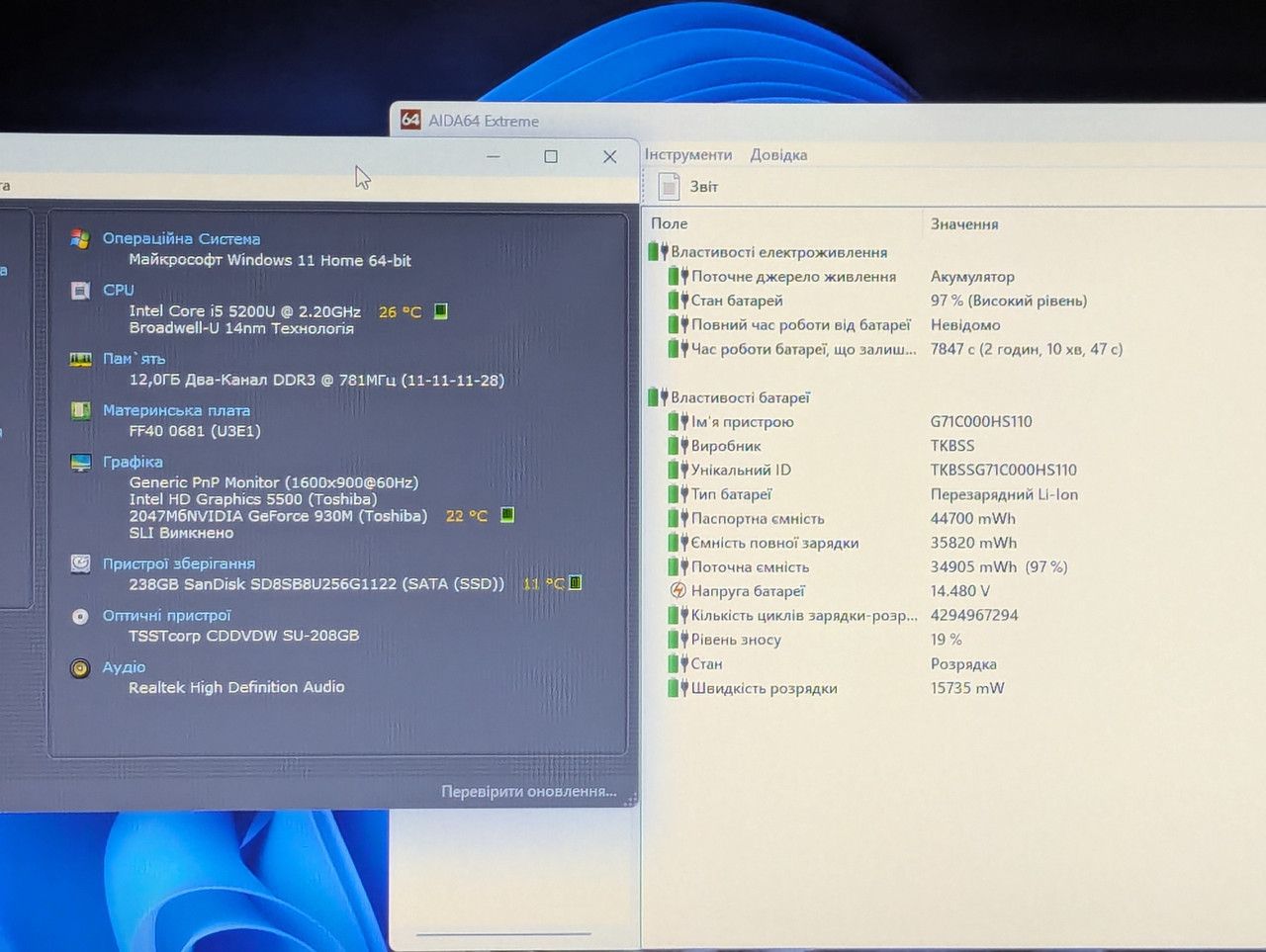Open the Довідка menu

(778, 154)
